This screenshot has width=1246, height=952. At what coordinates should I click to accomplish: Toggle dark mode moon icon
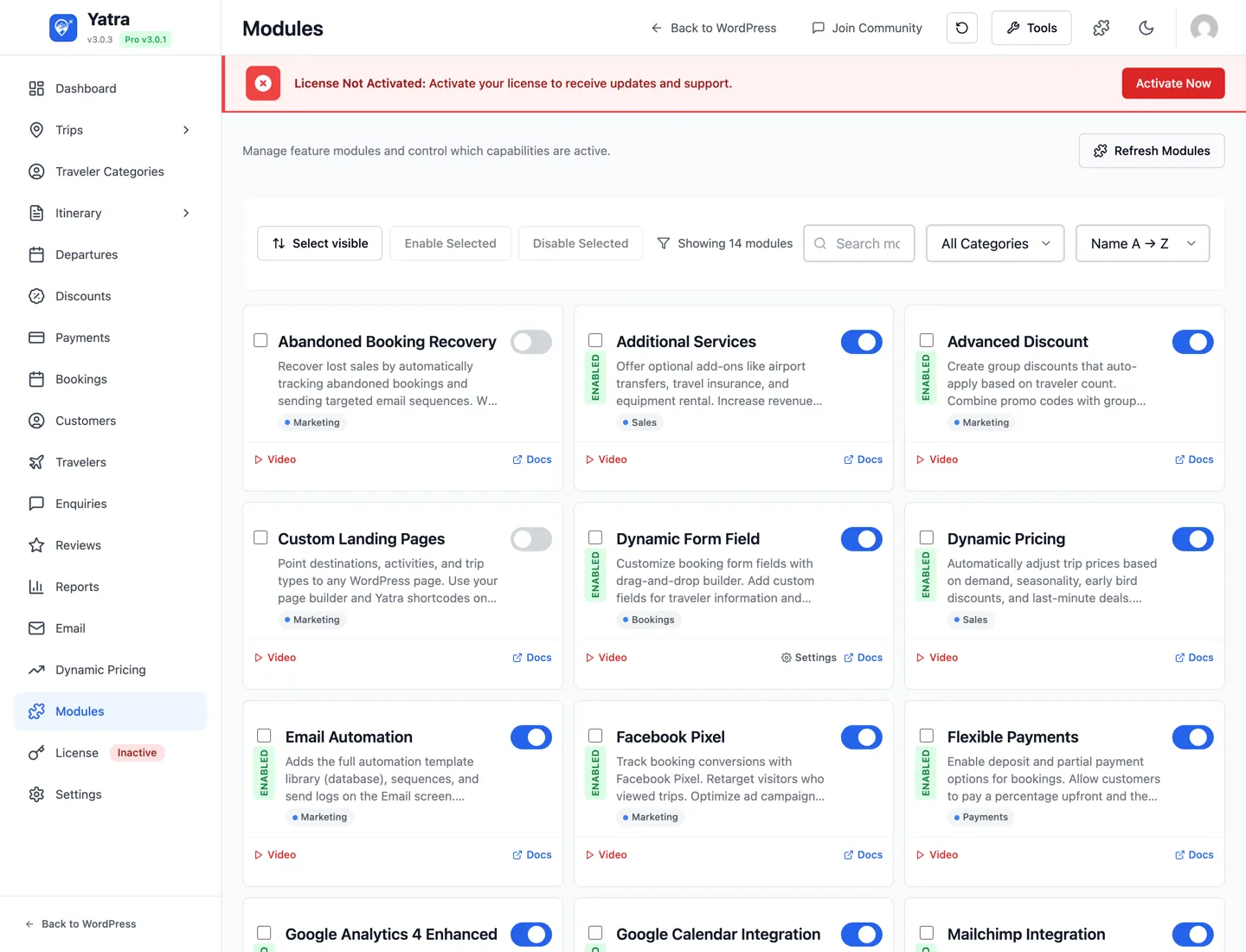(1146, 28)
